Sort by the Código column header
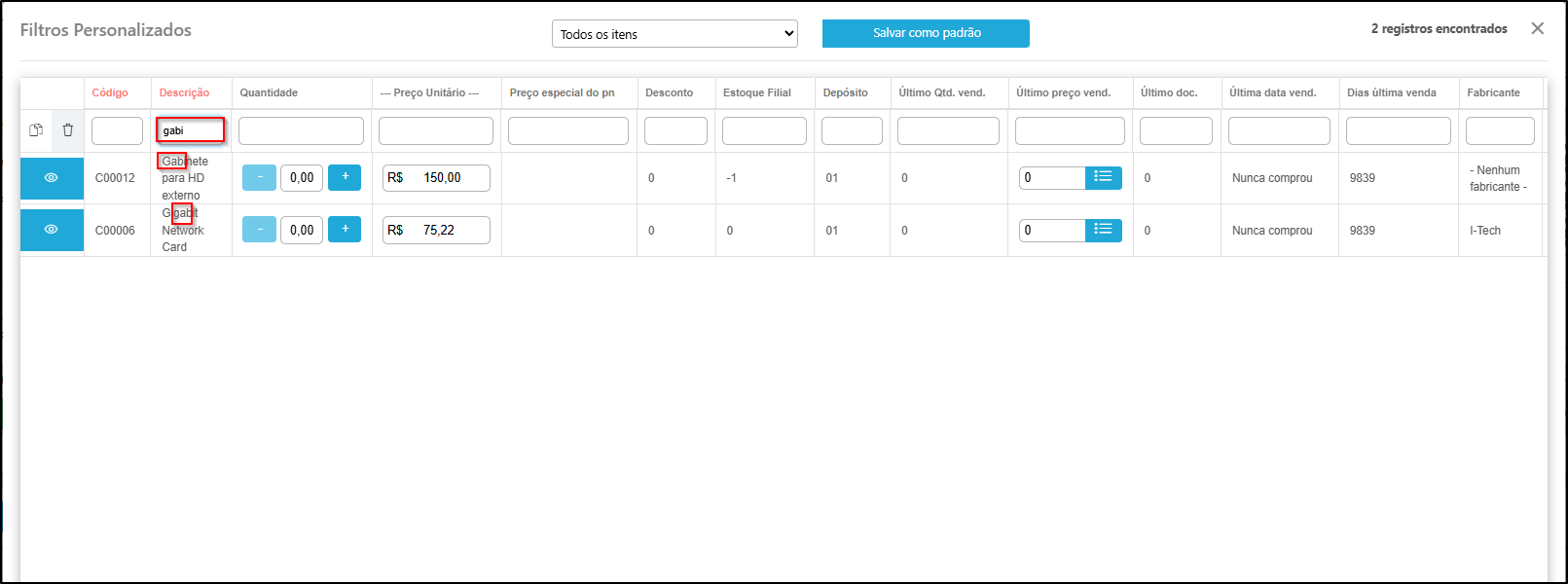The width and height of the screenshot is (1568, 584). point(110,92)
